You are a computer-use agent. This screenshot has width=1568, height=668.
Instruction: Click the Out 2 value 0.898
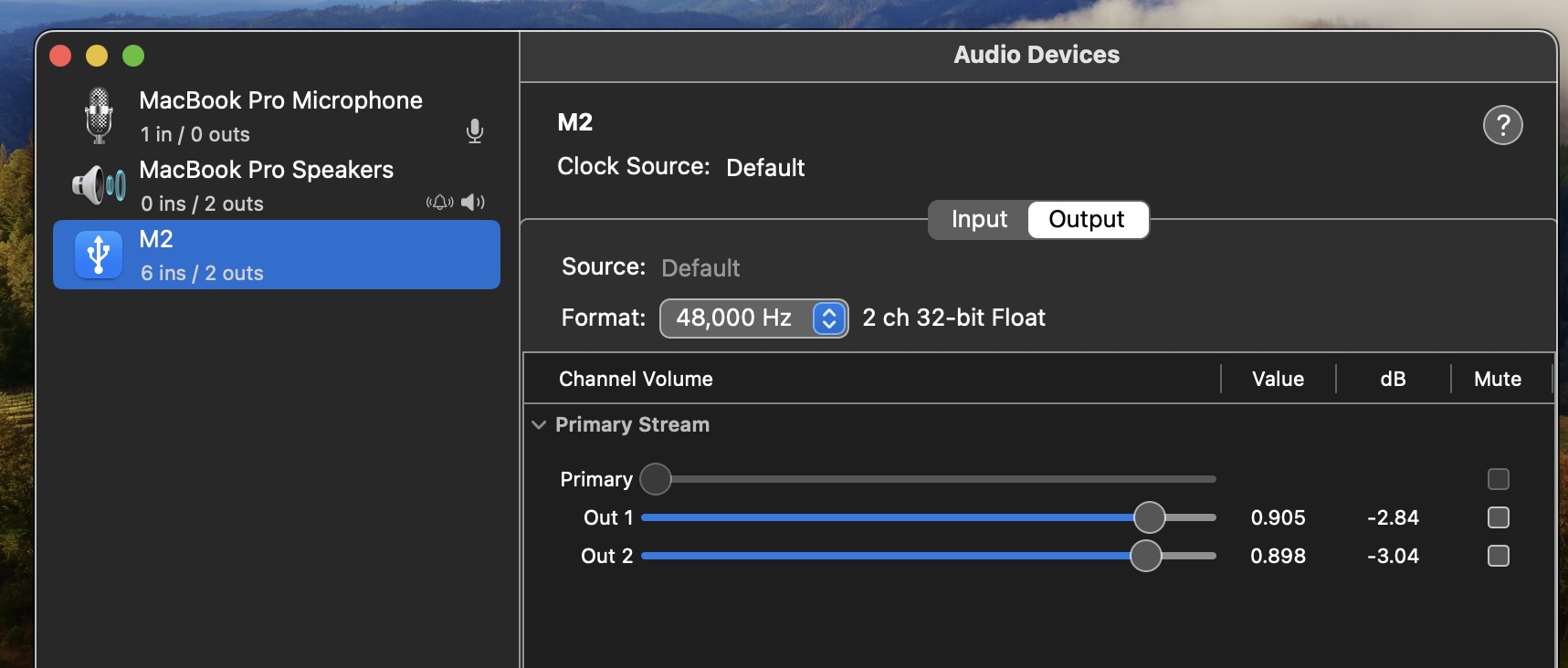pos(1278,556)
